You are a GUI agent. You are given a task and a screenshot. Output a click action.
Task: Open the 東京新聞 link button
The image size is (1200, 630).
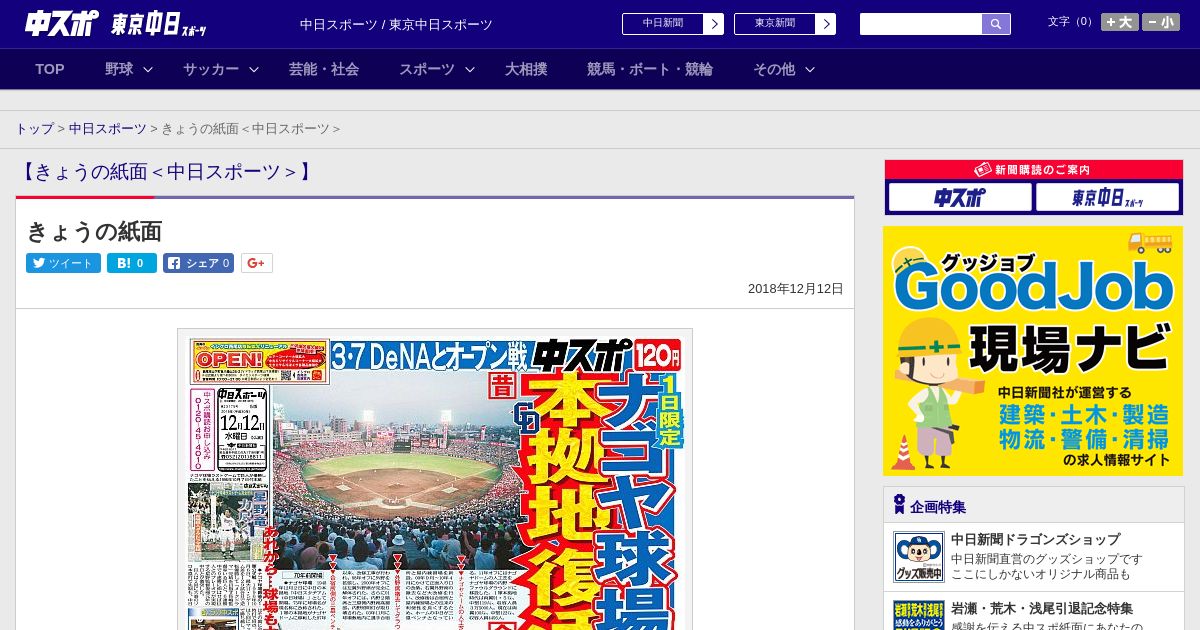click(785, 24)
